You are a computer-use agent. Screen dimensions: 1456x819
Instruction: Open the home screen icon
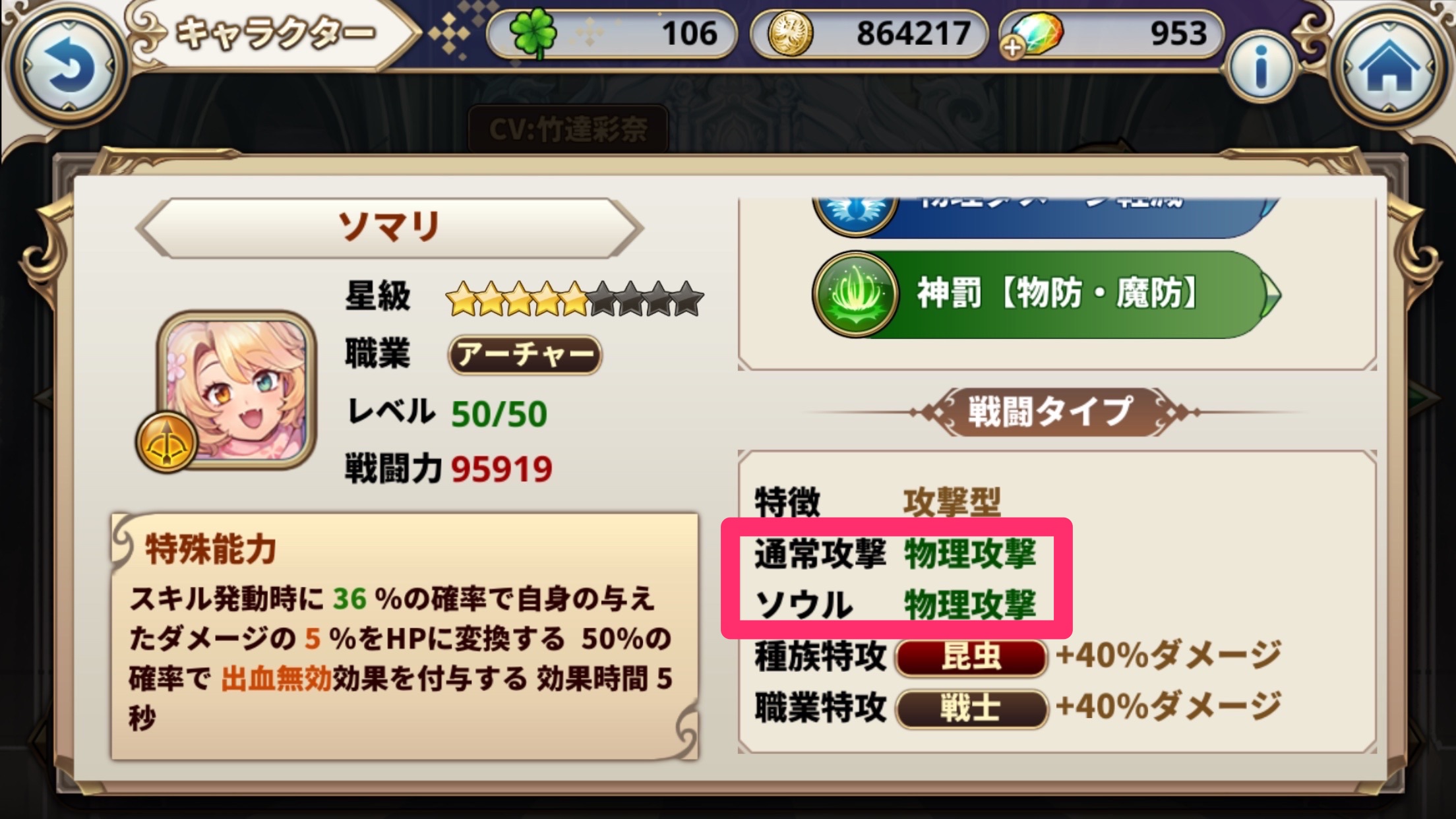(1390, 67)
